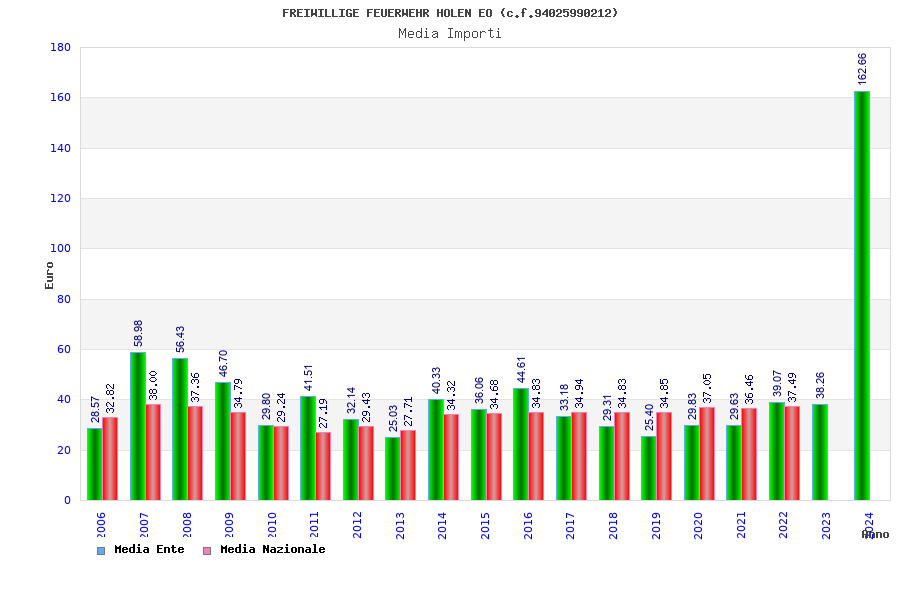Click the Media Importi subtitle
Viewport: 900px width, 600px height.
[450, 33]
